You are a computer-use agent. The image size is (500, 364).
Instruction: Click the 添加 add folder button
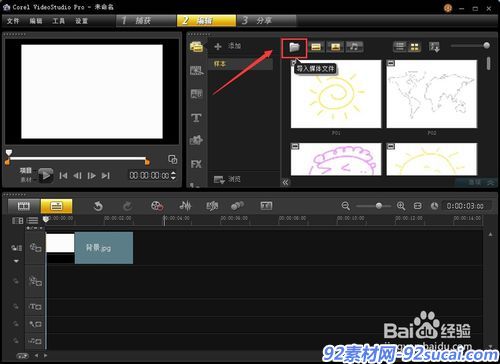coord(228,46)
